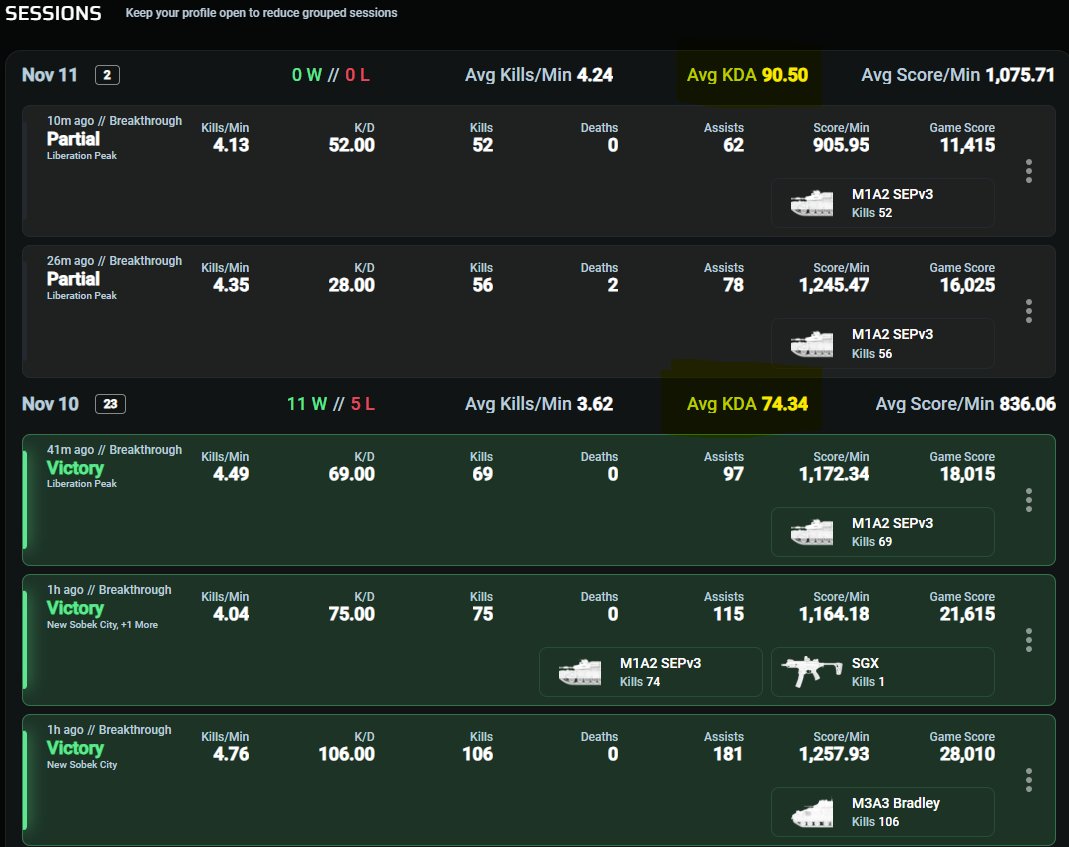Screen dimensions: 1069x847
Task: Open the 41m ago Victory Liberation Peak match
Action: (x=539, y=500)
